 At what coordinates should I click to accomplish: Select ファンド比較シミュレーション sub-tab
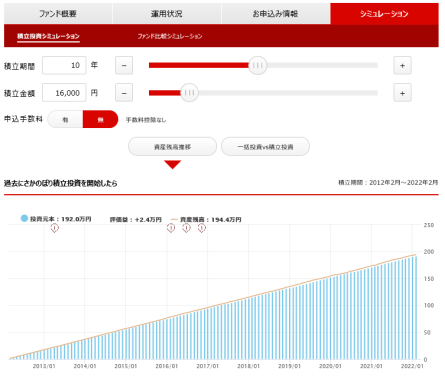coord(170,36)
